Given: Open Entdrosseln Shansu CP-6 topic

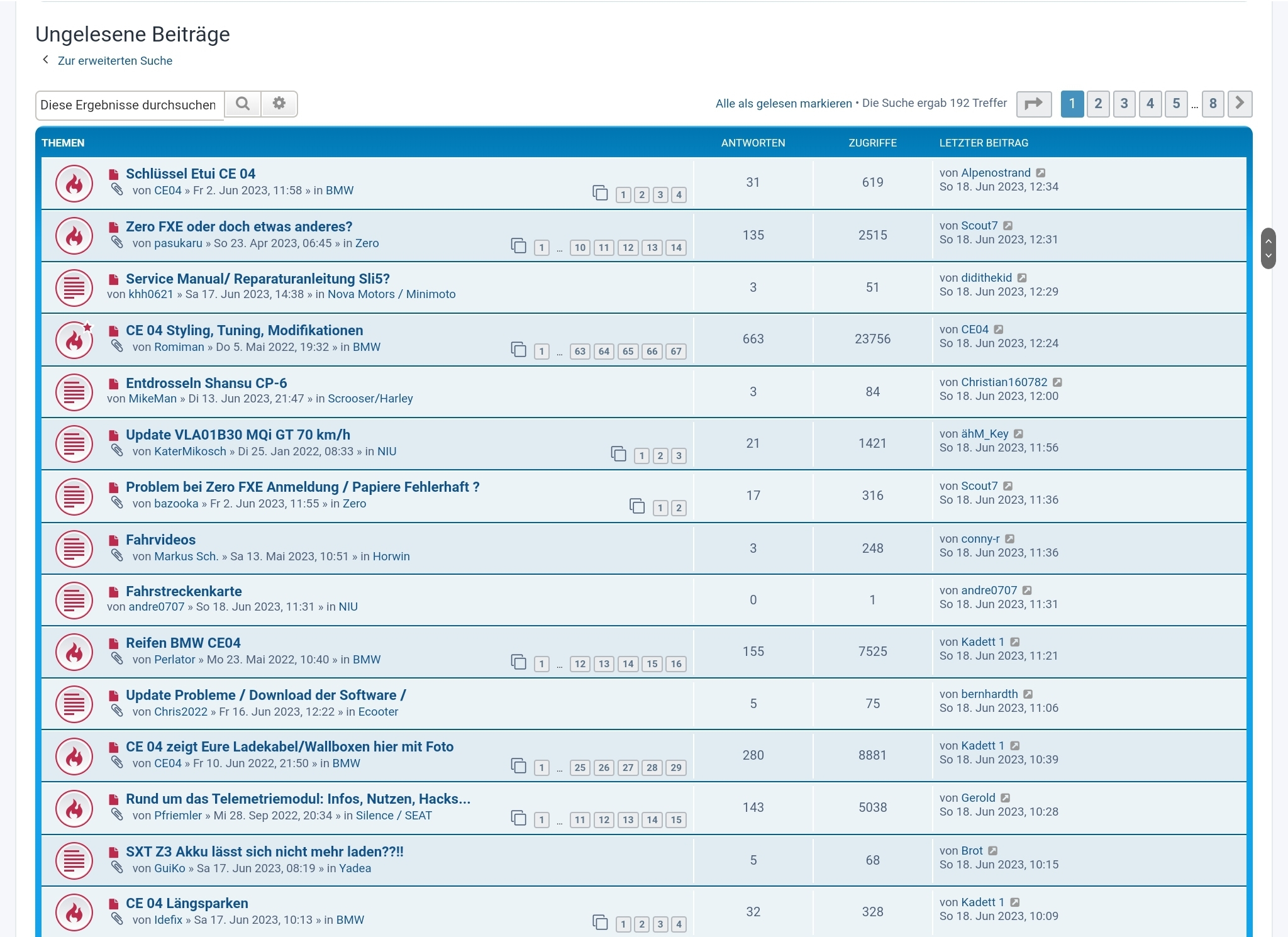Looking at the screenshot, I should point(206,383).
